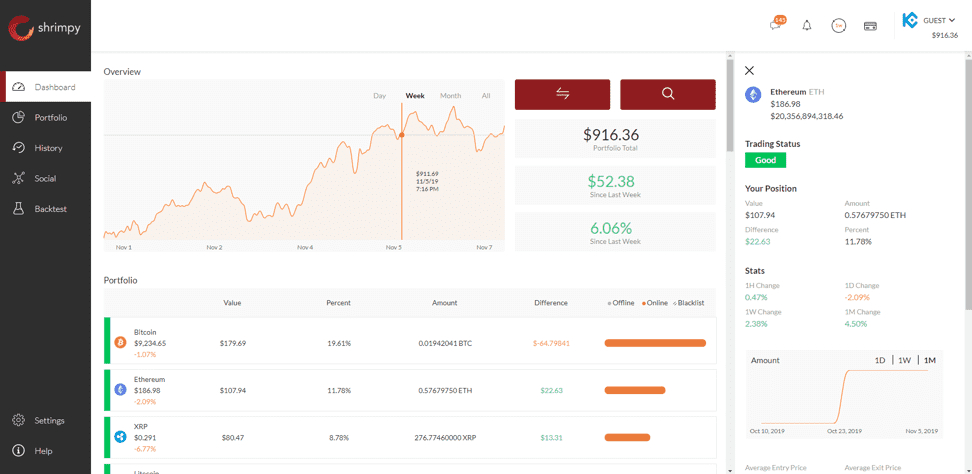Switch overview chart to Month
Image resolution: width=972 pixels, height=474 pixels.
point(450,96)
